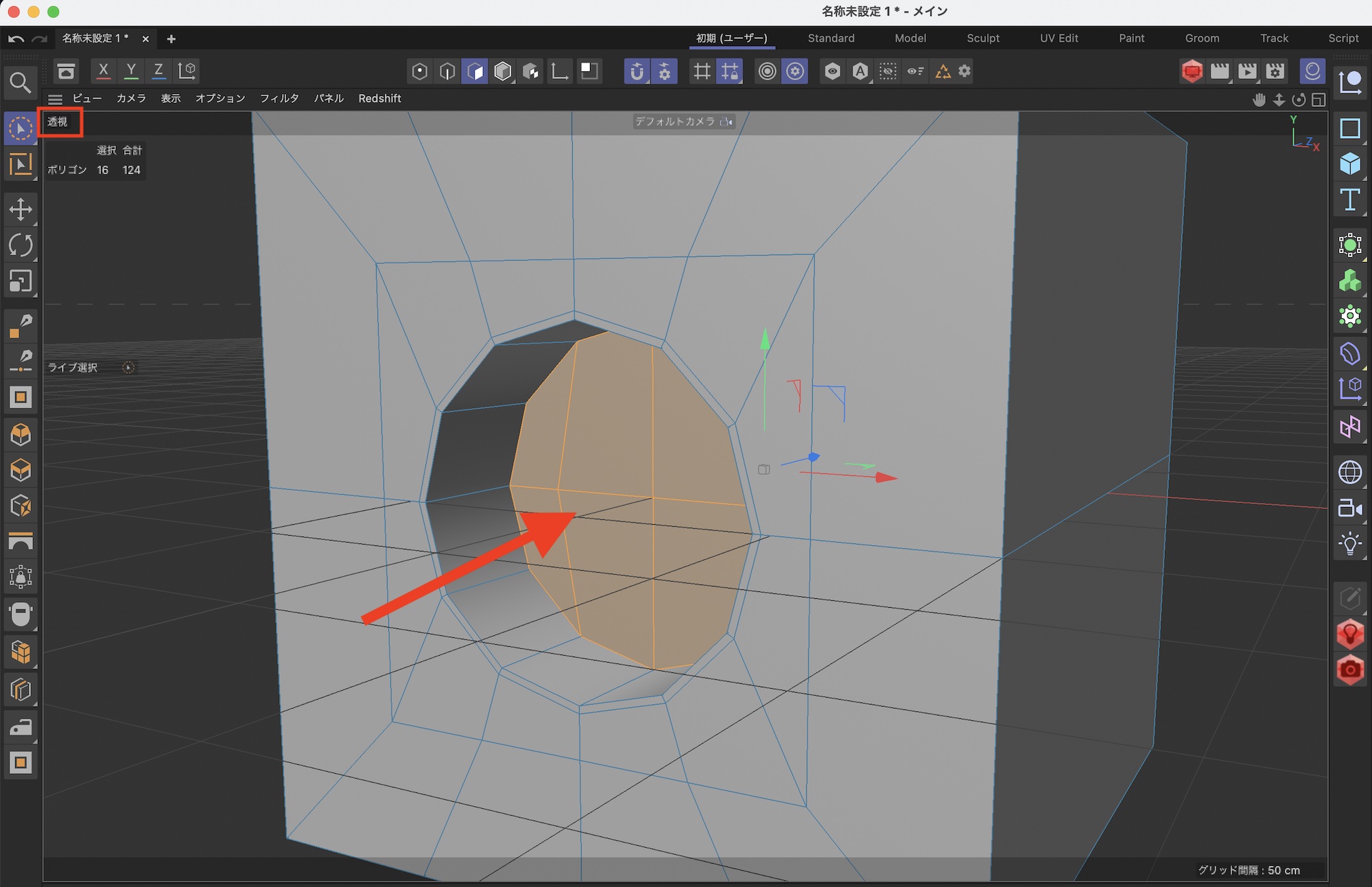
Task: Toggle X axis lock
Action: (x=104, y=70)
